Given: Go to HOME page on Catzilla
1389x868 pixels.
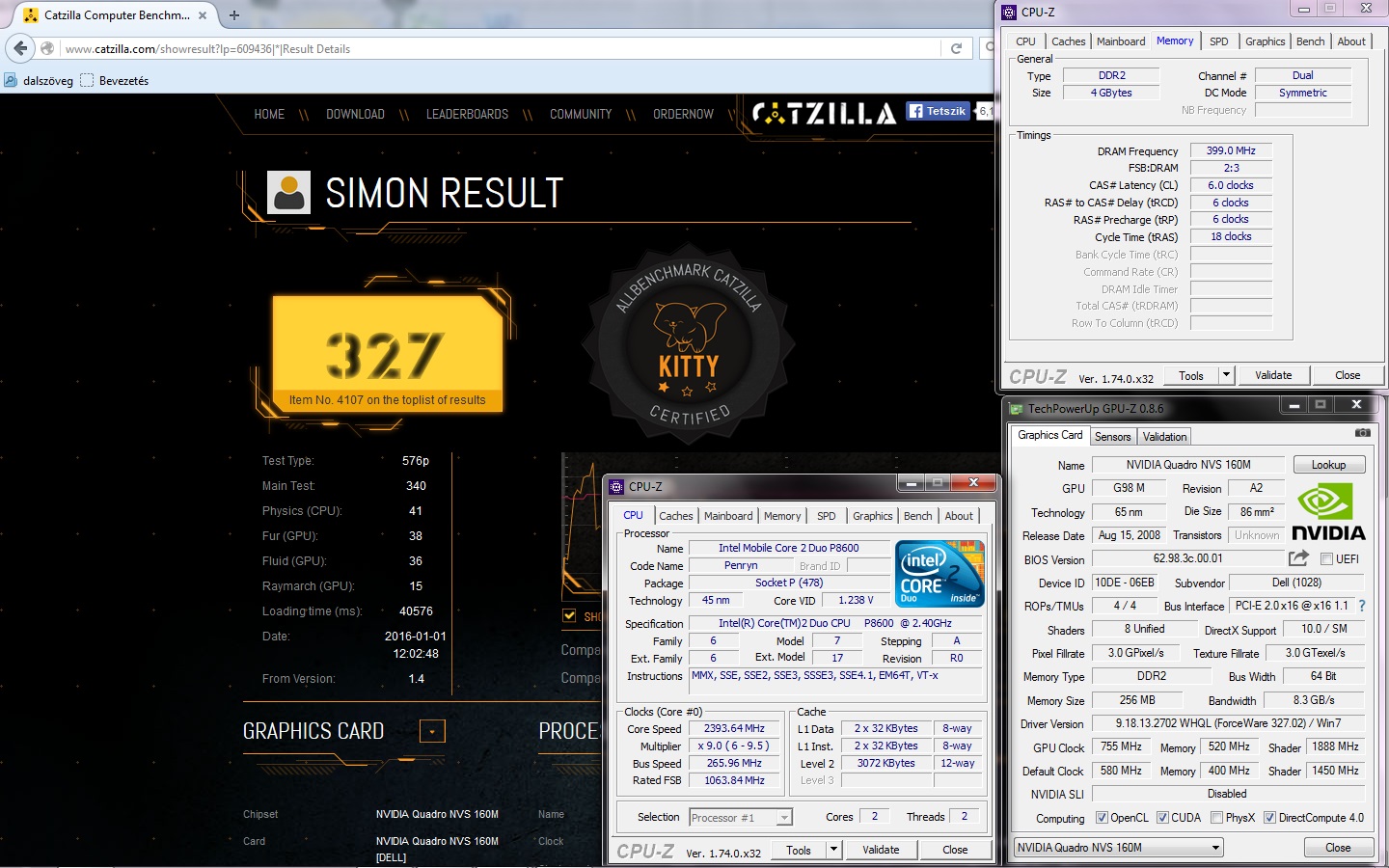Looking at the screenshot, I should tap(269, 114).
